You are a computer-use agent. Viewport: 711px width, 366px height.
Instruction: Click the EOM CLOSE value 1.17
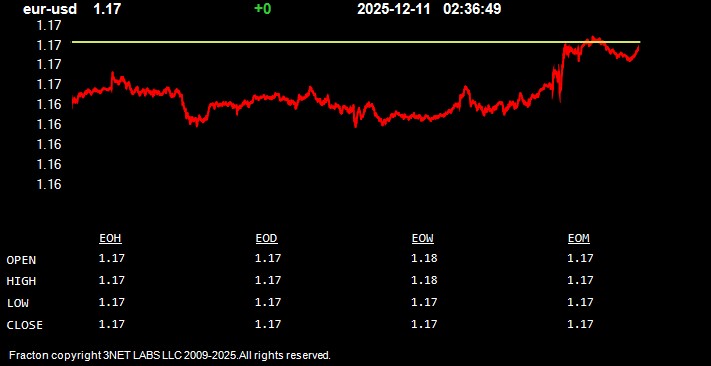pos(580,324)
